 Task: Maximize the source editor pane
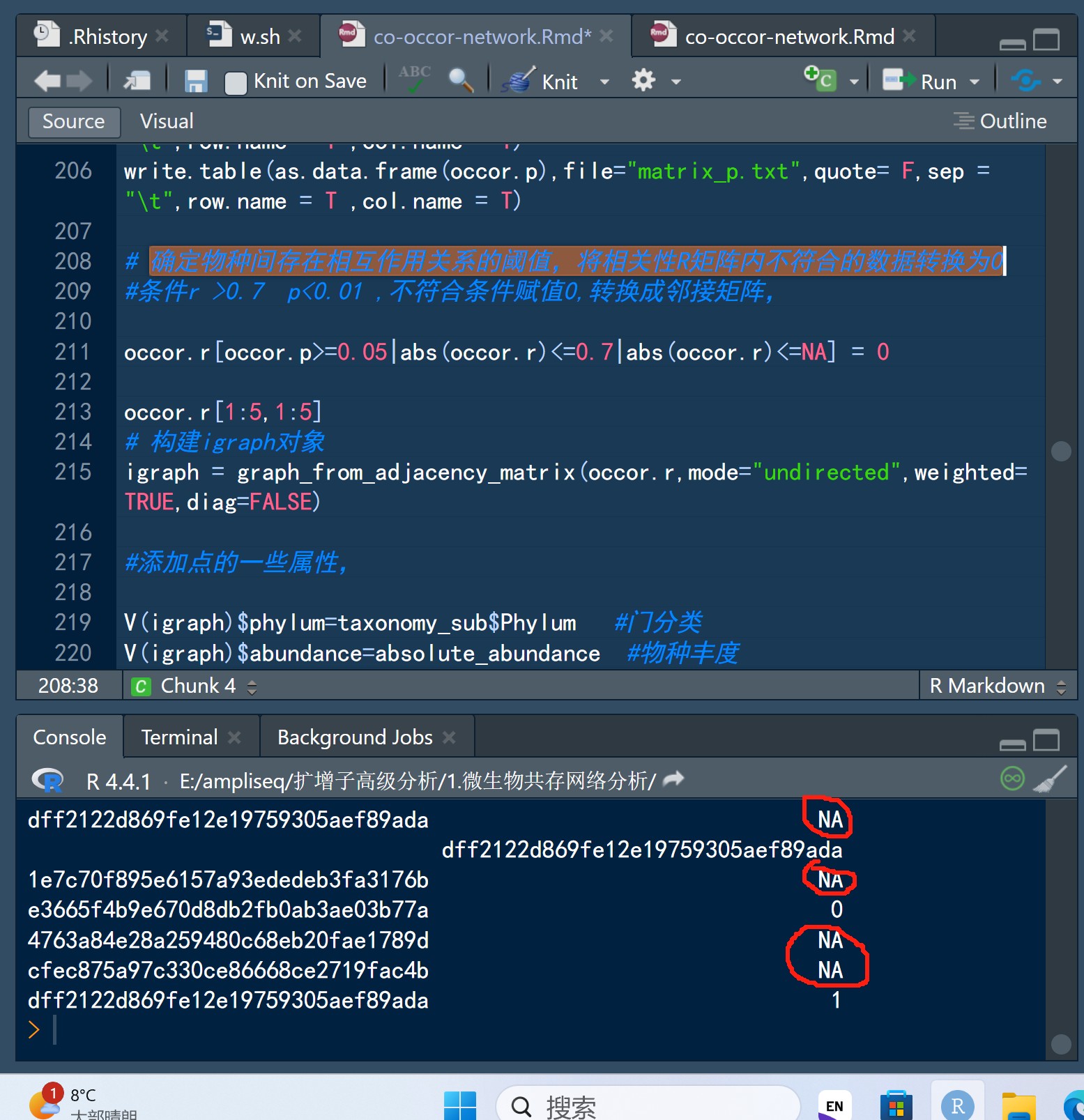(x=1046, y=40)
